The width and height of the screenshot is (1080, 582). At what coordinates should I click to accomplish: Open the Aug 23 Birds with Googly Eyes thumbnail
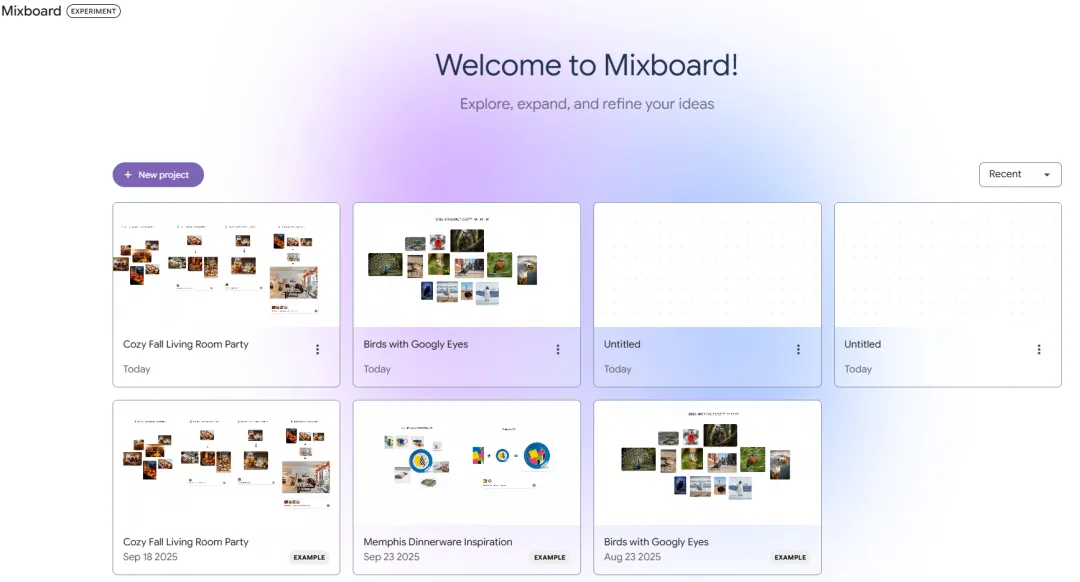click(x=707, y=462)
